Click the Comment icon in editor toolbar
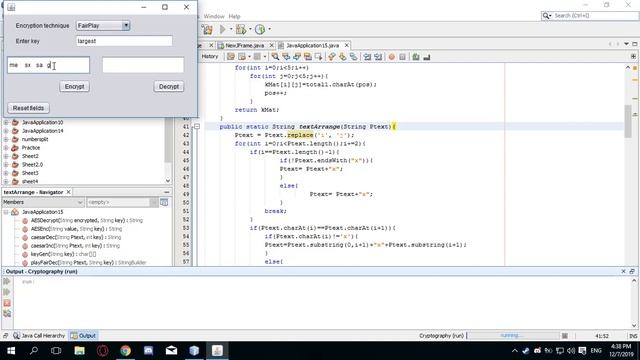640x360 pixels. pos(416,57)
